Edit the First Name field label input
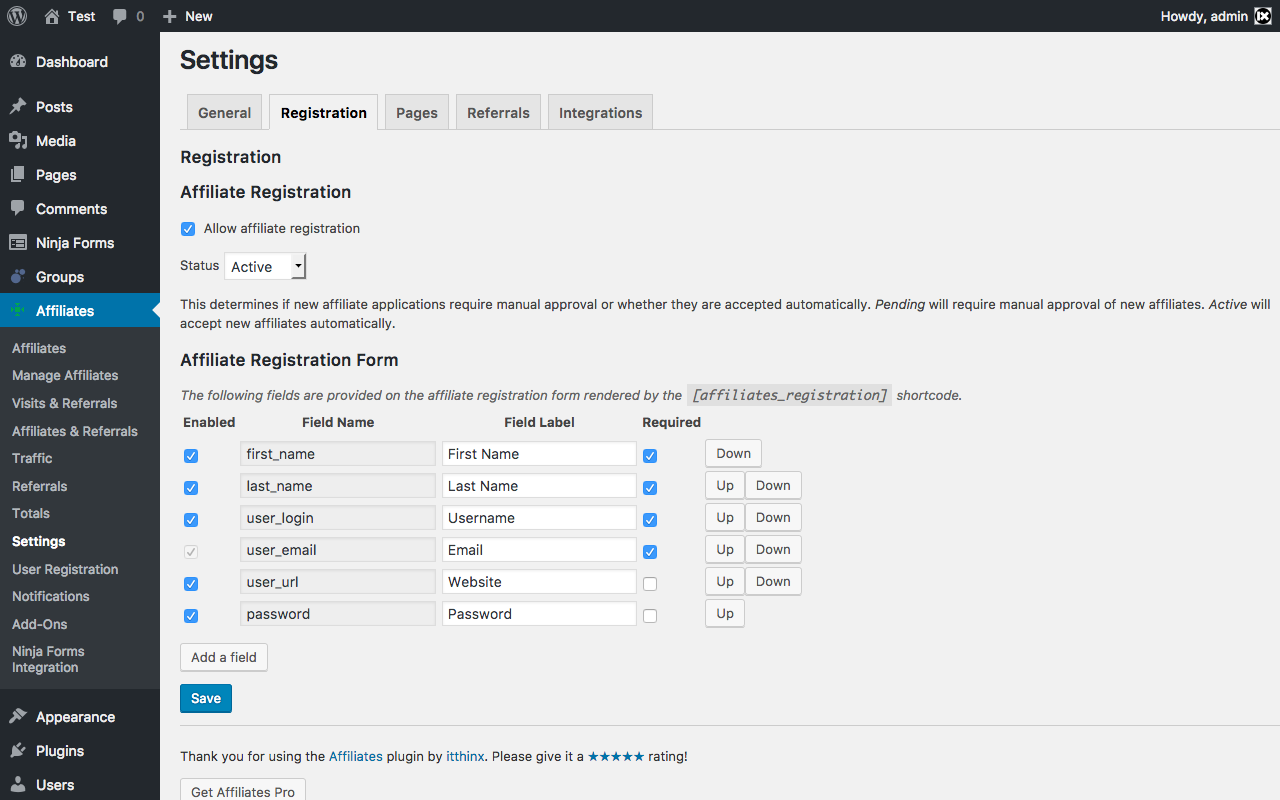 pyautogui.click(x=540, y=454)
